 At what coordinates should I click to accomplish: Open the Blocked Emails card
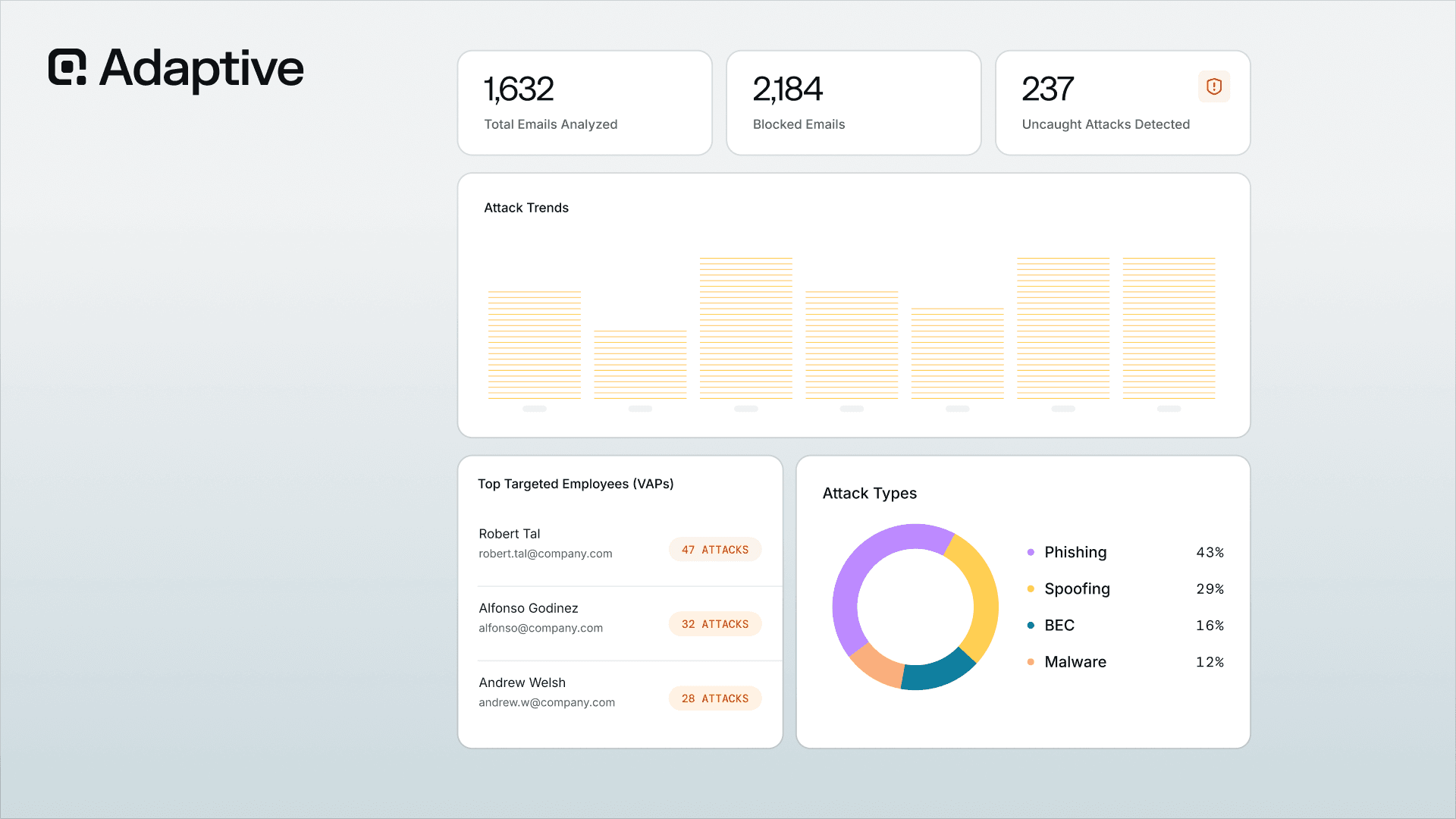pyautogui.click(x=854, y=103)
